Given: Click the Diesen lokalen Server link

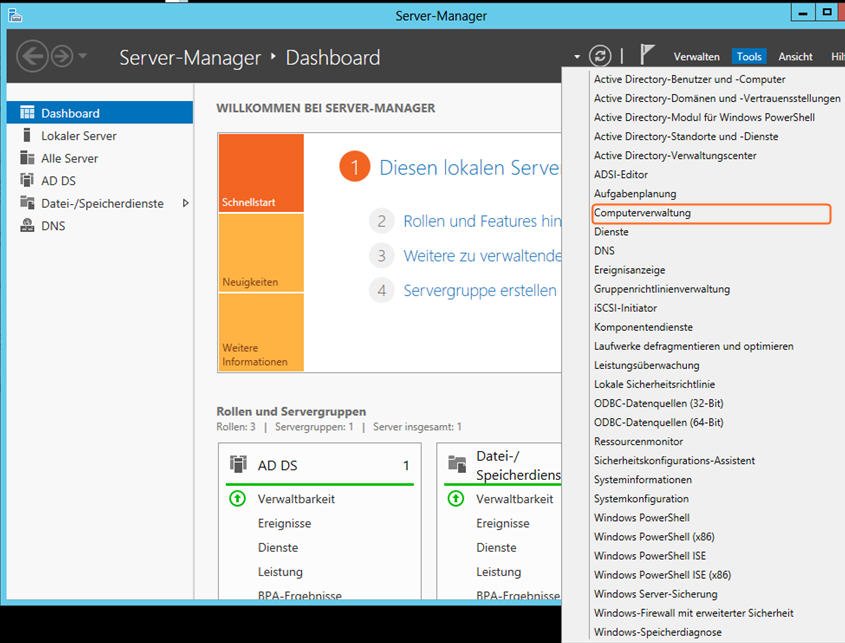Looking at the screenshot, I should (x=469, y=168).
